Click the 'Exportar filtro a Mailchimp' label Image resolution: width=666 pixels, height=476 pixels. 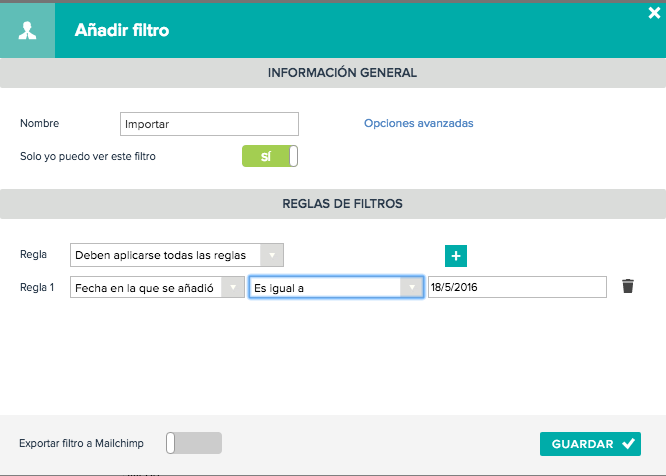click(82, 443)
